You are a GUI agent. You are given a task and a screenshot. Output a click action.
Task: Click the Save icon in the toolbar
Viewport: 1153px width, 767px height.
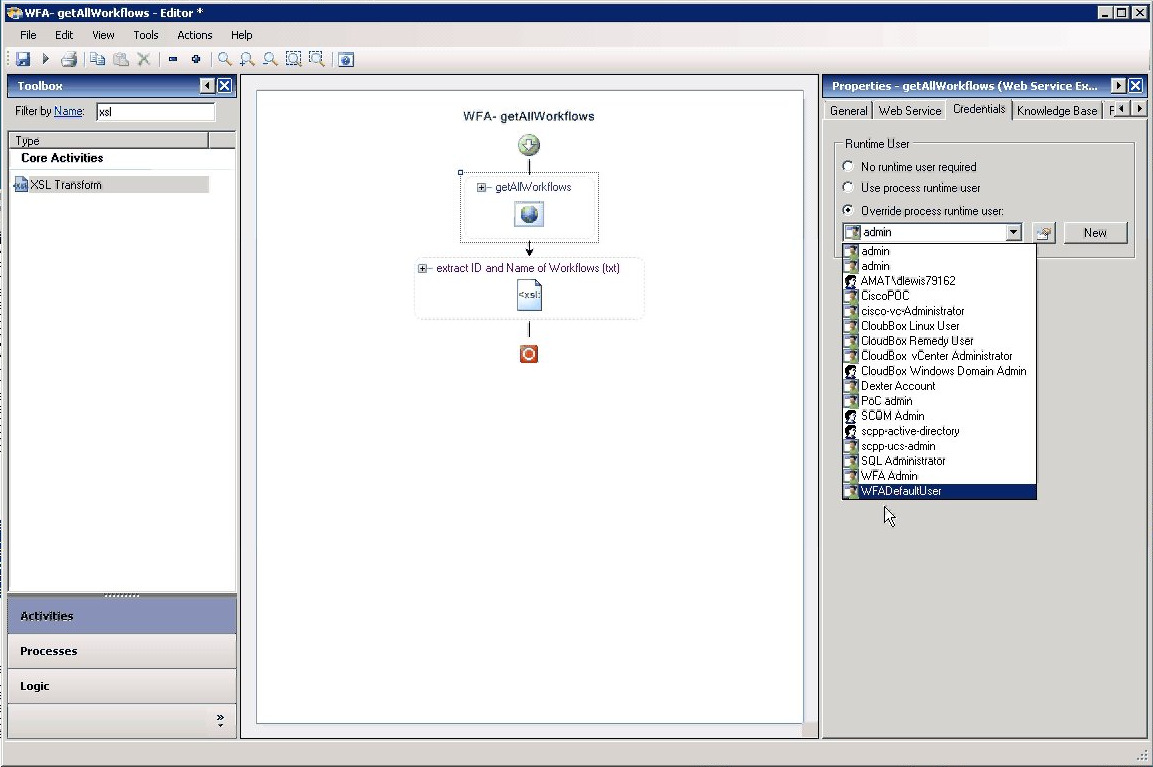click(22, 60)
